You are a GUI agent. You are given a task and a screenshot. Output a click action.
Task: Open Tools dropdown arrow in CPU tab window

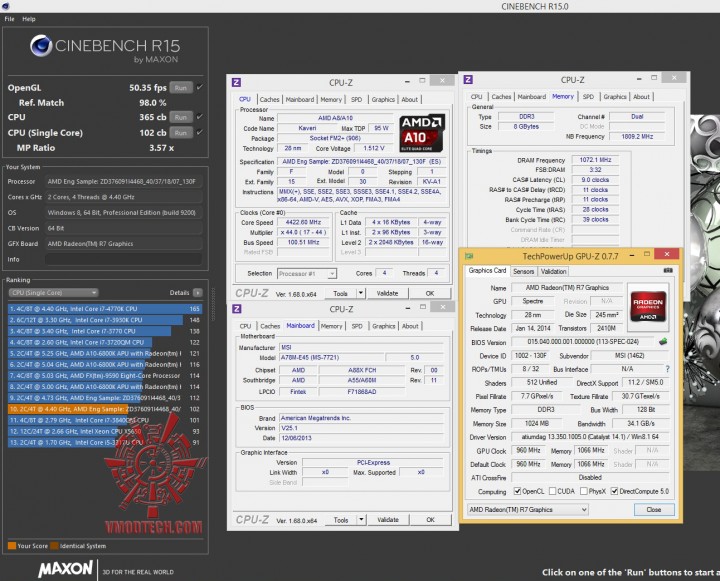pyautogui.click(x=361, y=293)
